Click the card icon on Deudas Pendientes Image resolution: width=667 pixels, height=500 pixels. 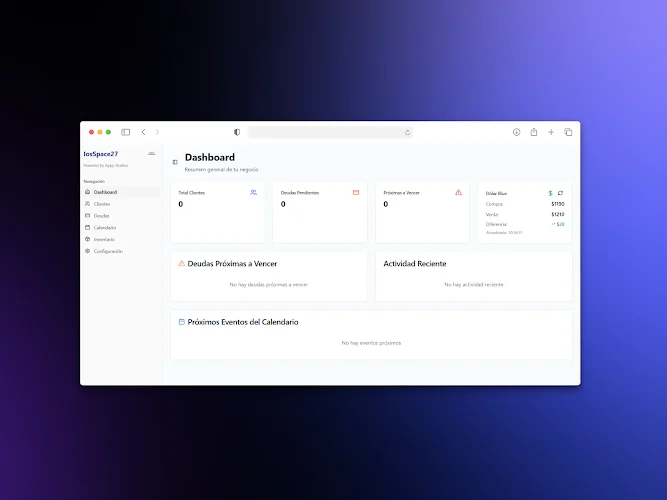[x=356, y=192]
